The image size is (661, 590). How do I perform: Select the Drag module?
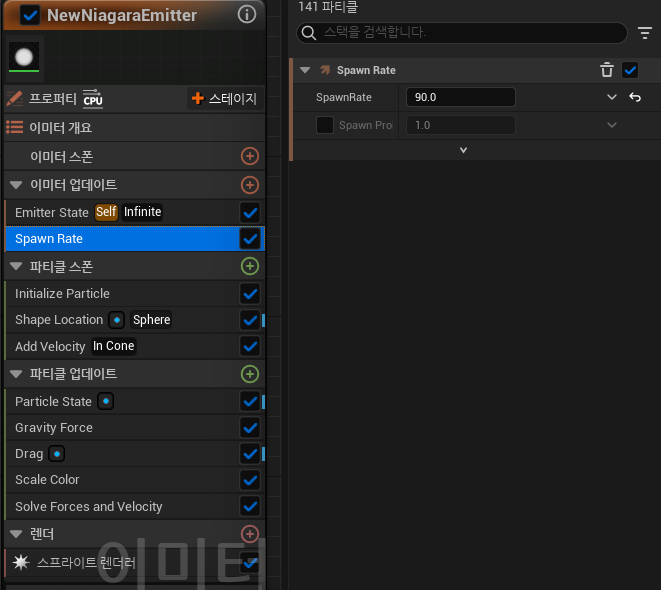[134, 454]
